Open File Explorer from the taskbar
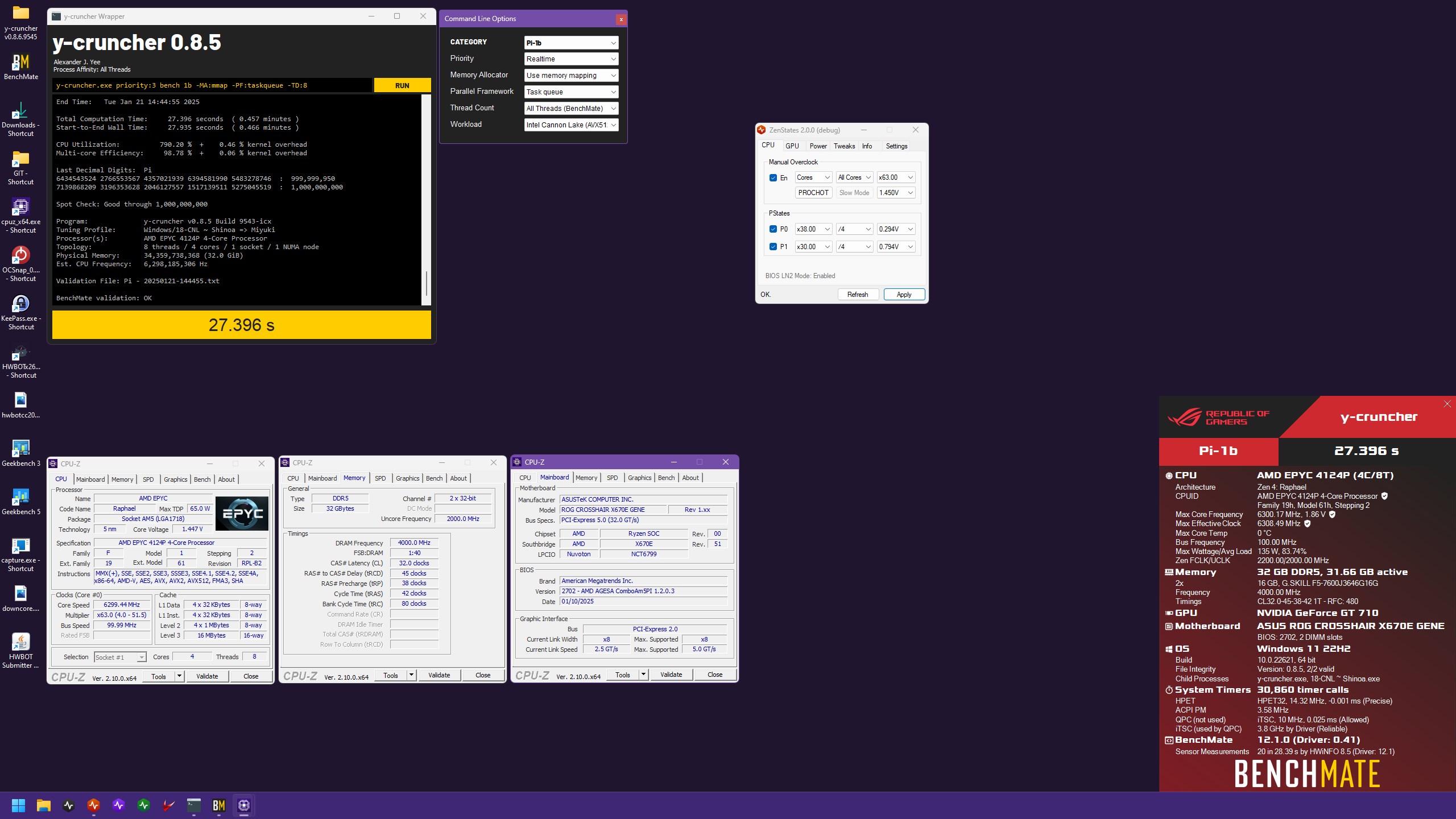Viewport: 1456px width, 819px height. [43, 805]
